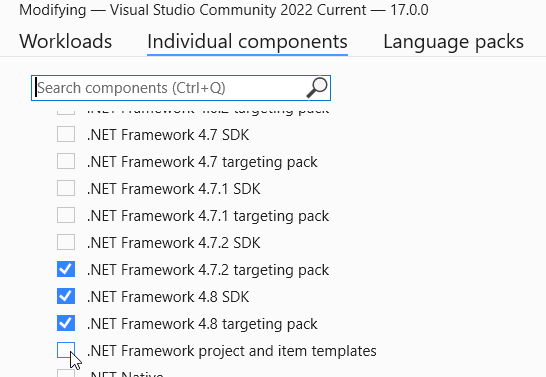
Task: Uncheck .NET Framework 4.7.2 targeting pack
Action: tap(66, 269)
